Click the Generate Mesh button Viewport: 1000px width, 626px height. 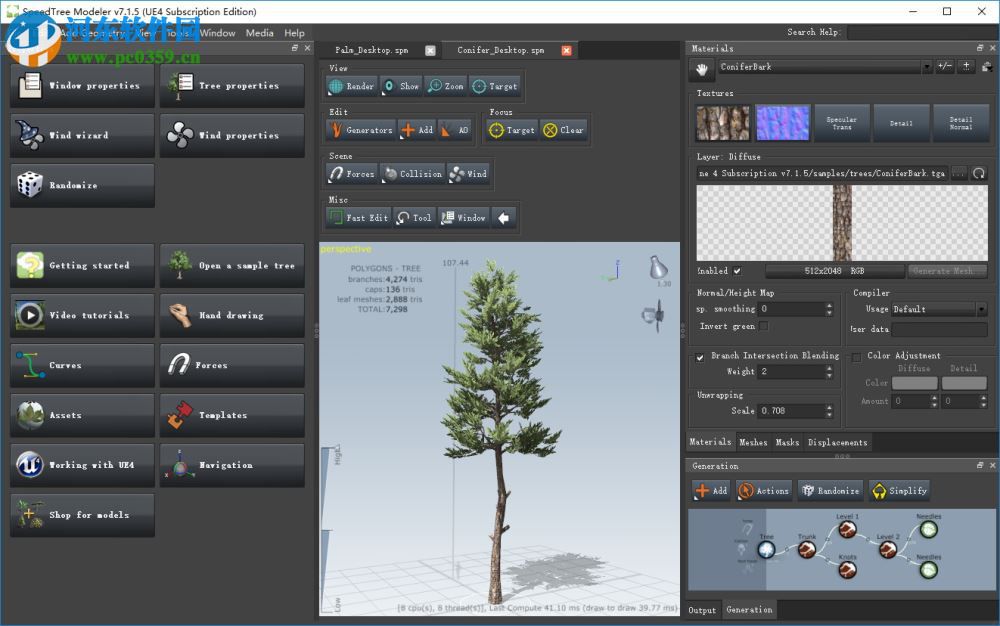945,270
